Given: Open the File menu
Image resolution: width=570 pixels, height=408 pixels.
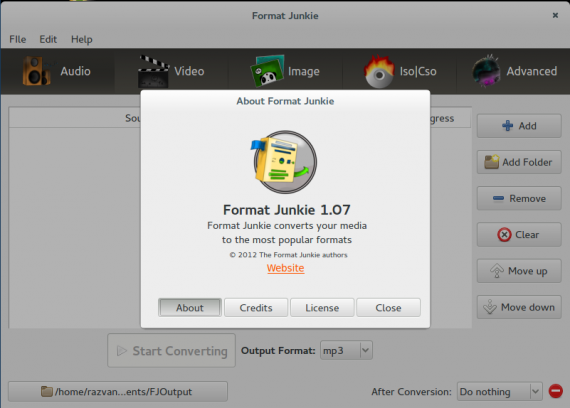Looking at the screenshot, I should coord(17,39).
